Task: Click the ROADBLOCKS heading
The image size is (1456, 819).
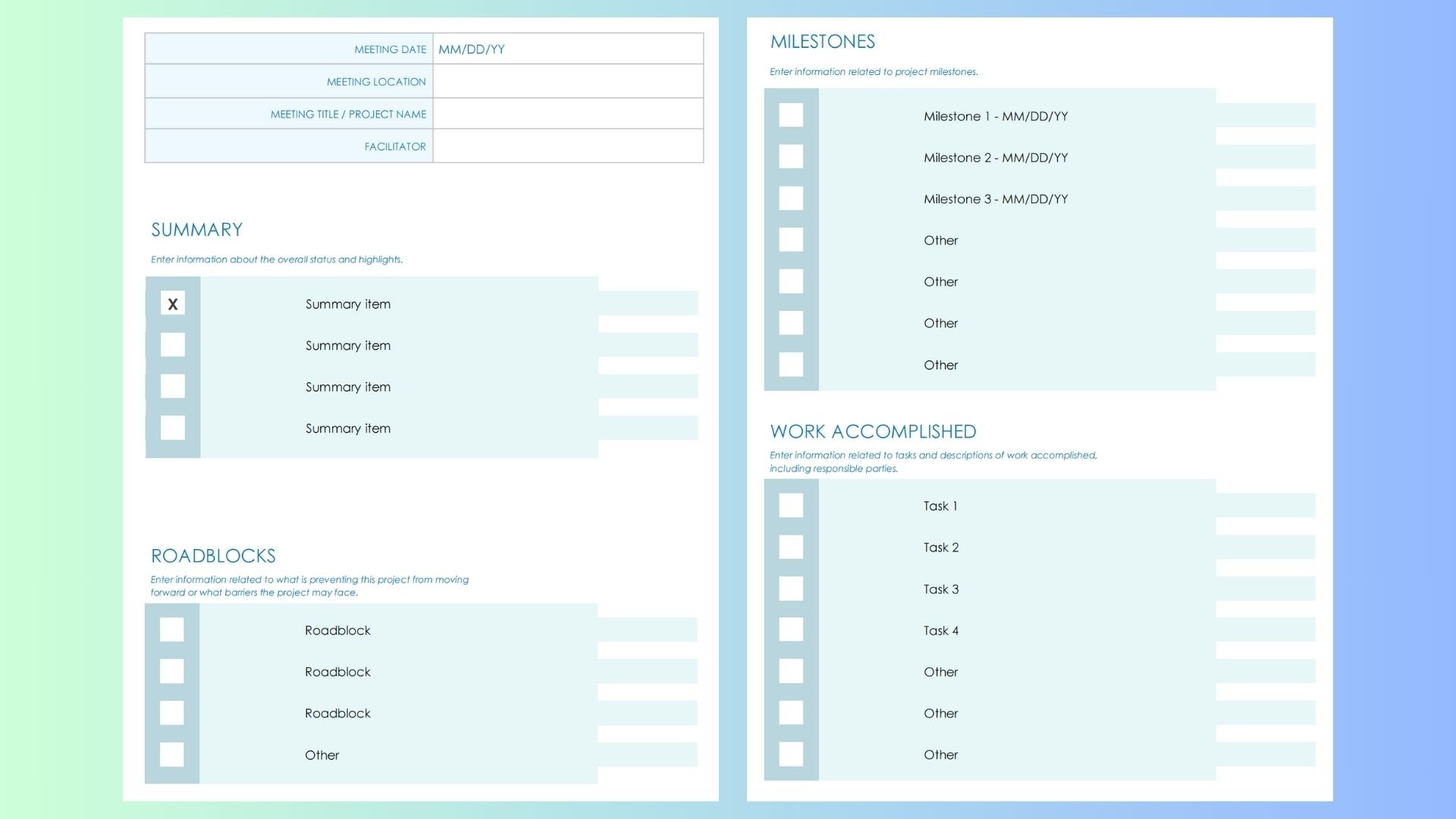Action: click(x=213, y=556)
